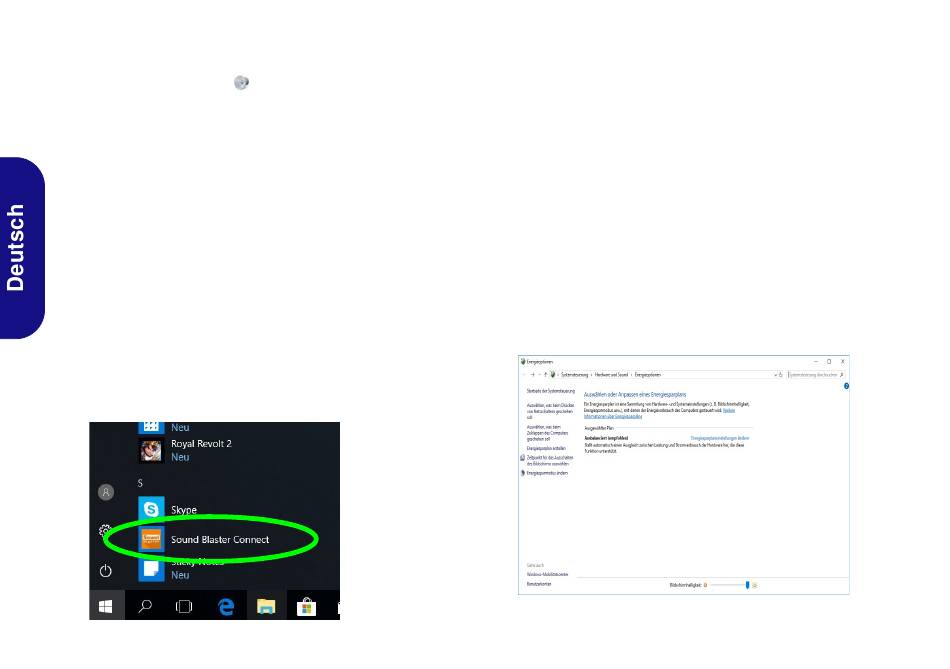Launch Skype from the Start menu list

(168, 510)
